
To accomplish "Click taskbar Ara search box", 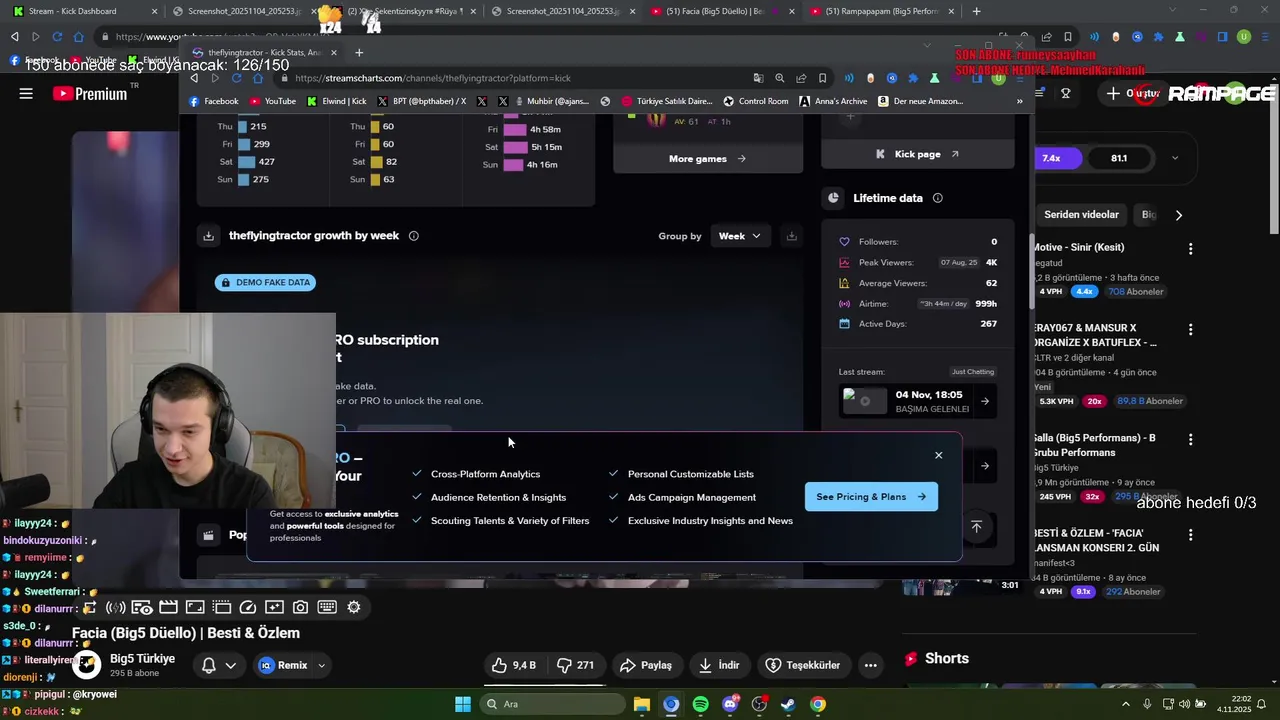I will 551,704.
